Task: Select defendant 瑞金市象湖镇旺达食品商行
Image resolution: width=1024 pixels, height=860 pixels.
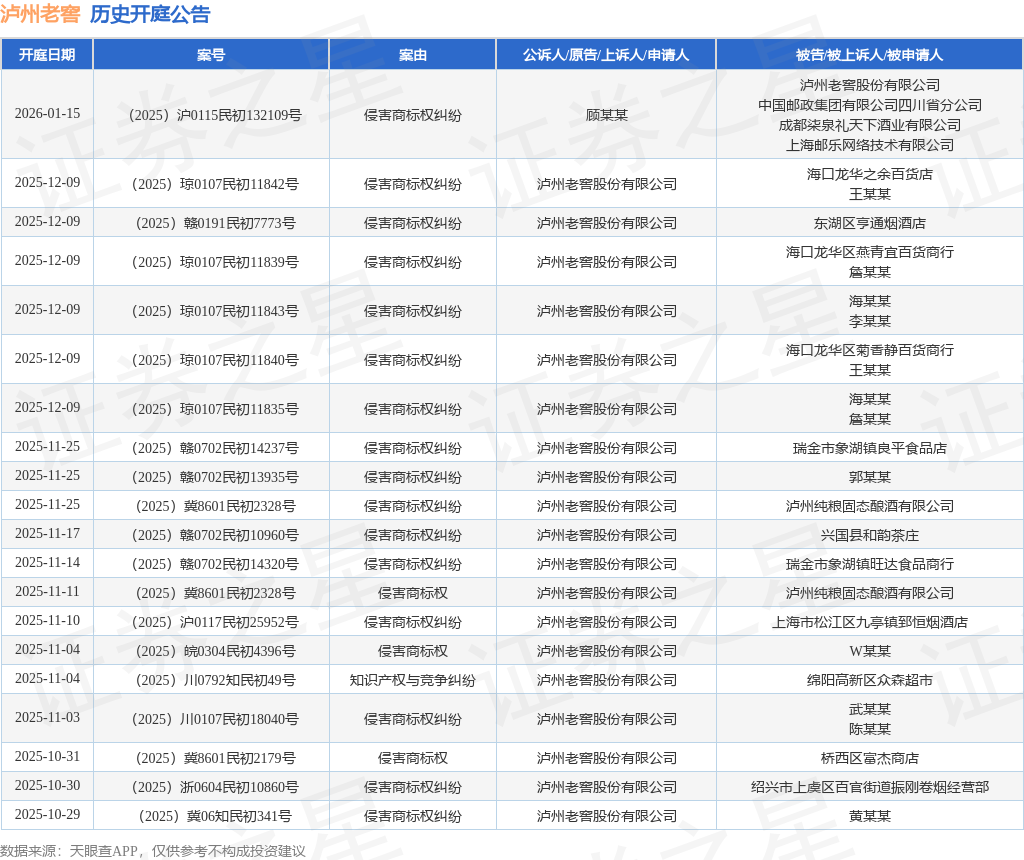Action: [870, 564]
